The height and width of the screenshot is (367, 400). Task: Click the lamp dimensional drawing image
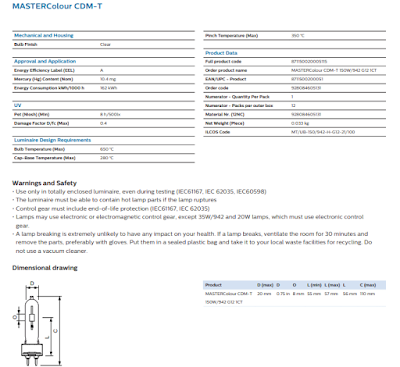pos(38,323)
